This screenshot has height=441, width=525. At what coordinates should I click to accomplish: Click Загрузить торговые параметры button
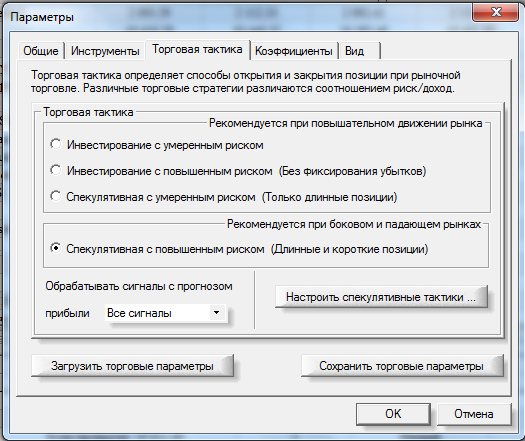132,366
